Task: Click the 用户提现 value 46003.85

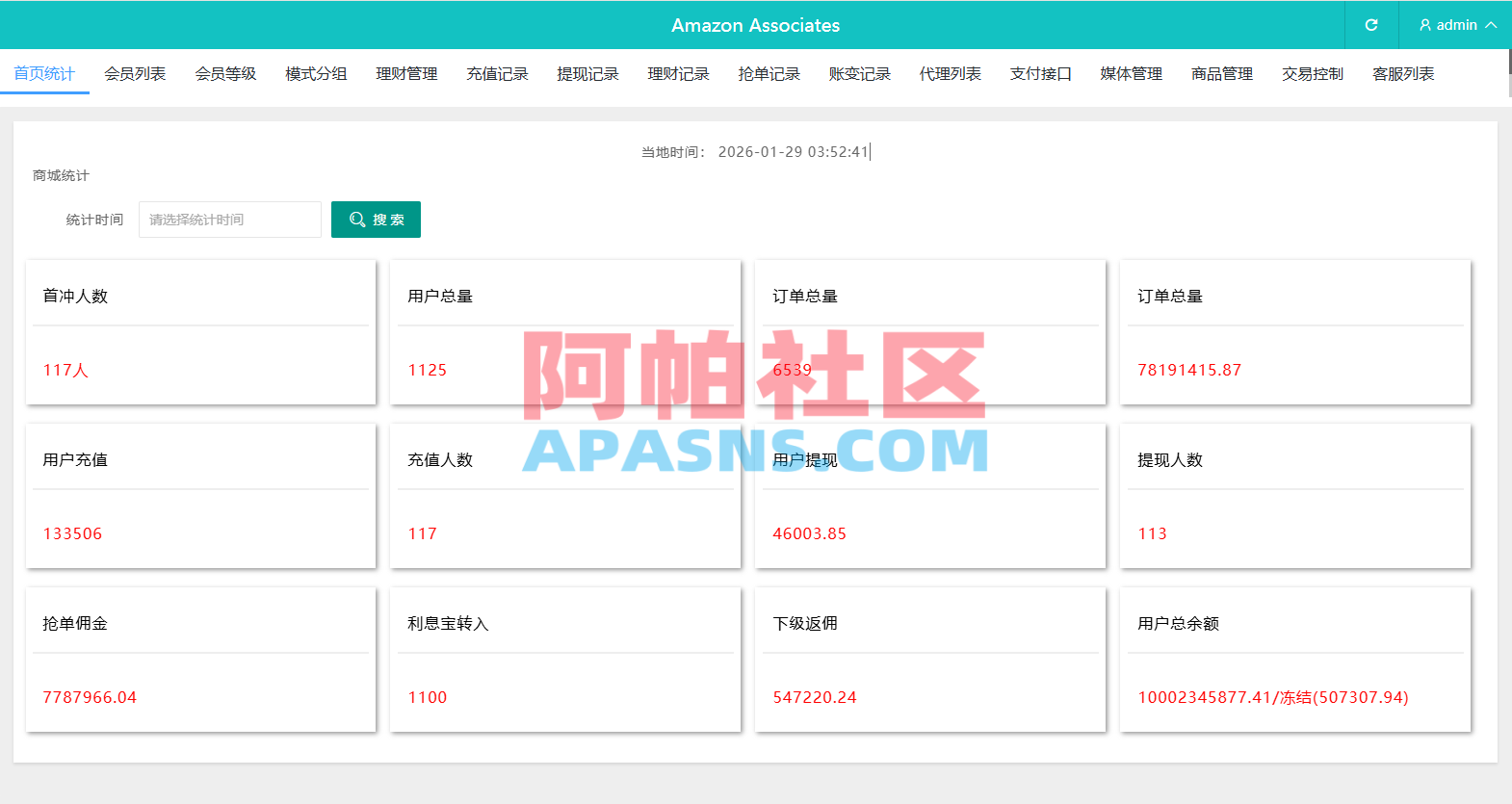Action: (x=809, y=533)
